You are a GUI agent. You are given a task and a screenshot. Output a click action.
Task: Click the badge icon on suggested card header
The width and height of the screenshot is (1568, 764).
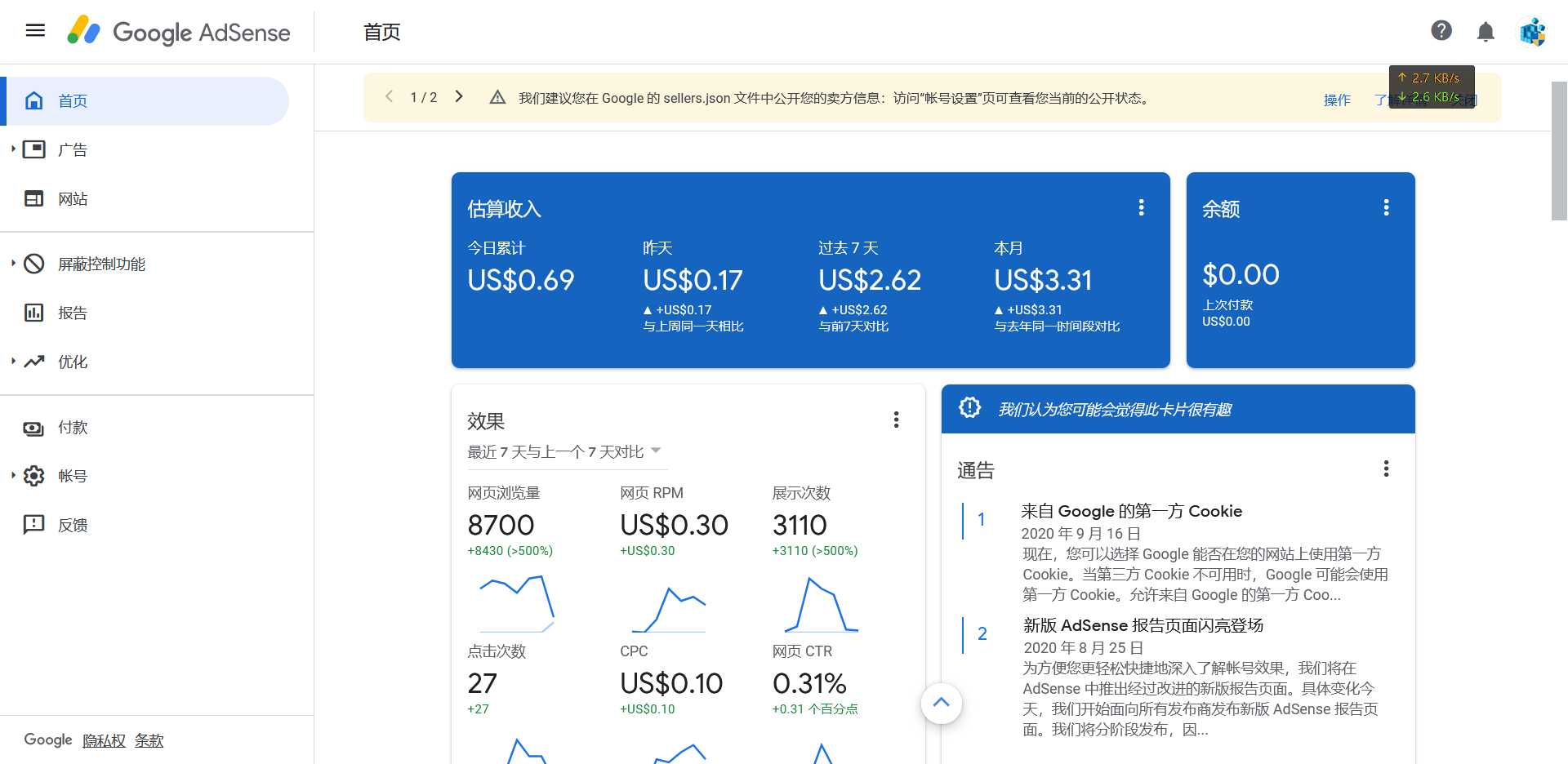click(x=969, y=407)
